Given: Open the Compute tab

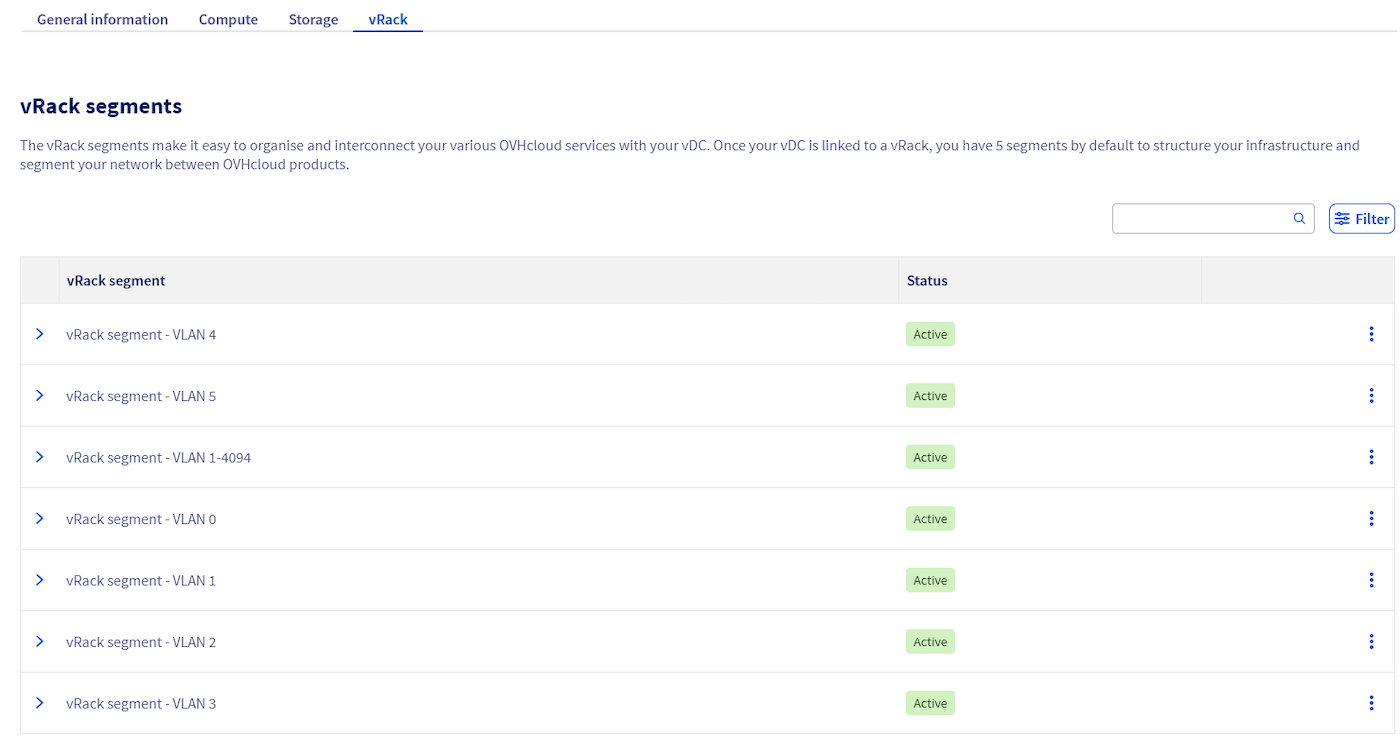Looking at the screenshot, I should pyautogui.click(x=228, y=19).
